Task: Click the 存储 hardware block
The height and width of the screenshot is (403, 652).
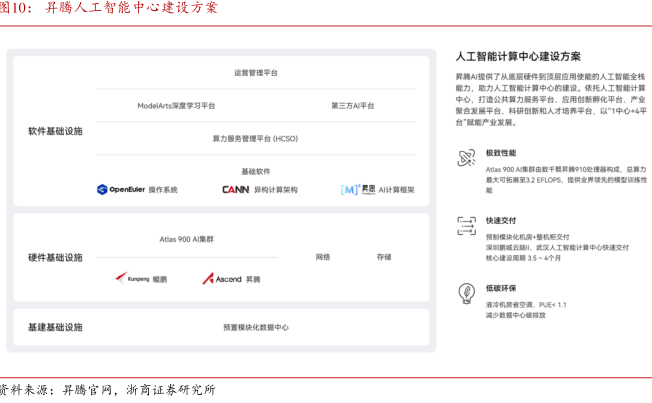Action: 384,257
